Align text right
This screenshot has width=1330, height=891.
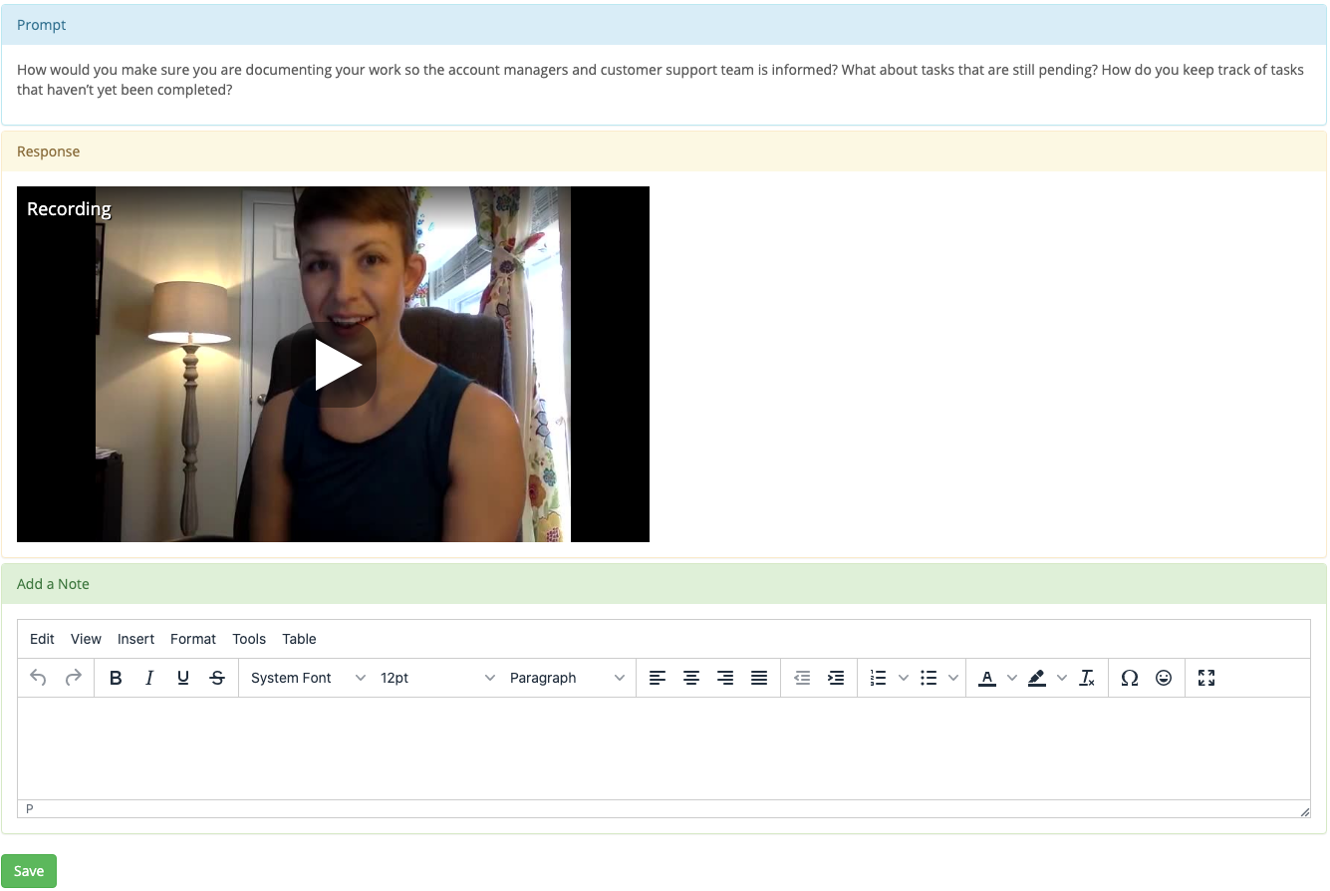click(725, 678)
